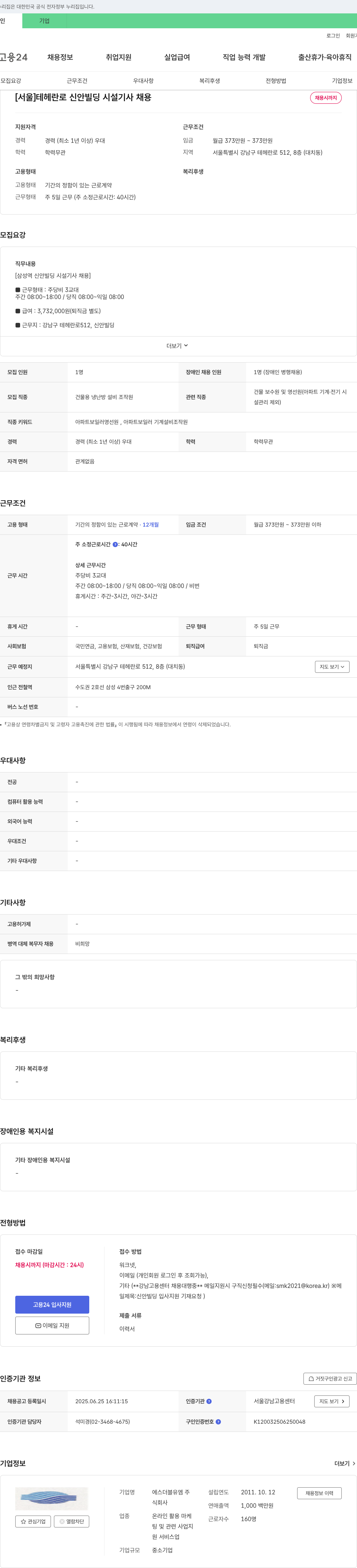Open the 취업지원 menu
The image size is (357, 1568).
[x=119, y=57]
